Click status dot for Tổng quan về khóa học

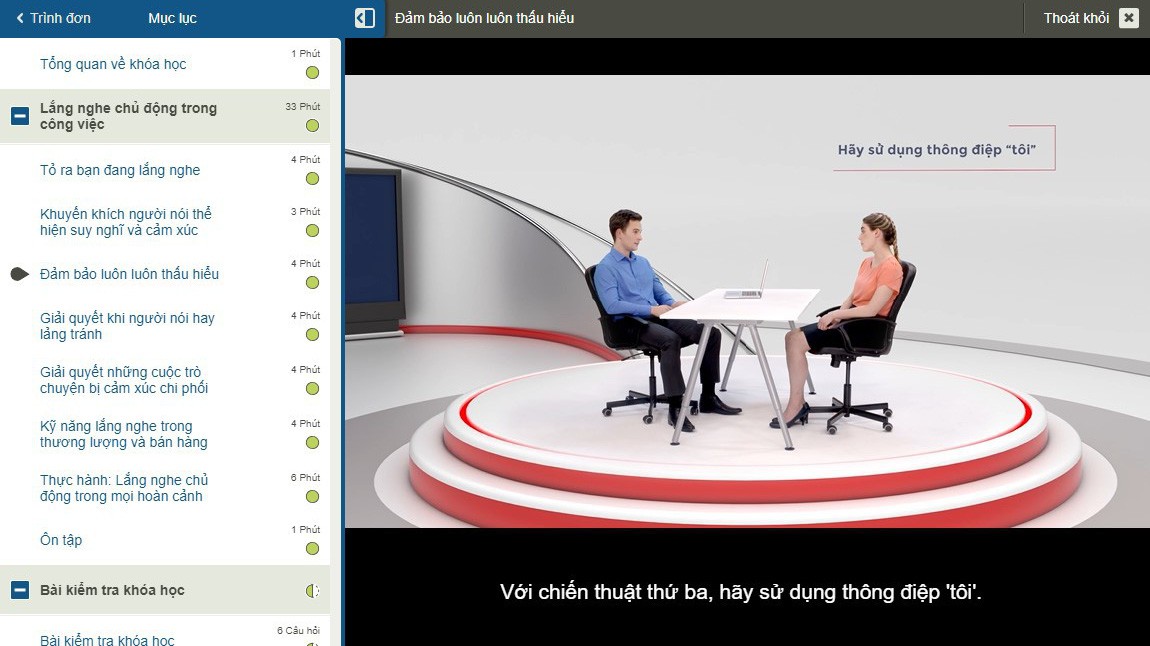point(312,73)
